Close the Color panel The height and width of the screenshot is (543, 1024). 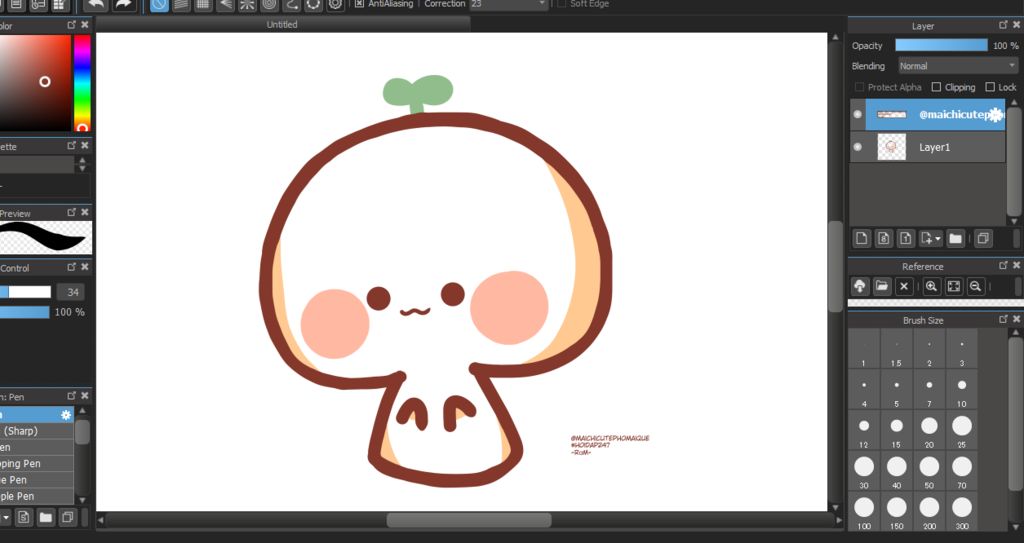pyautogui.click(x=85, y=25)
